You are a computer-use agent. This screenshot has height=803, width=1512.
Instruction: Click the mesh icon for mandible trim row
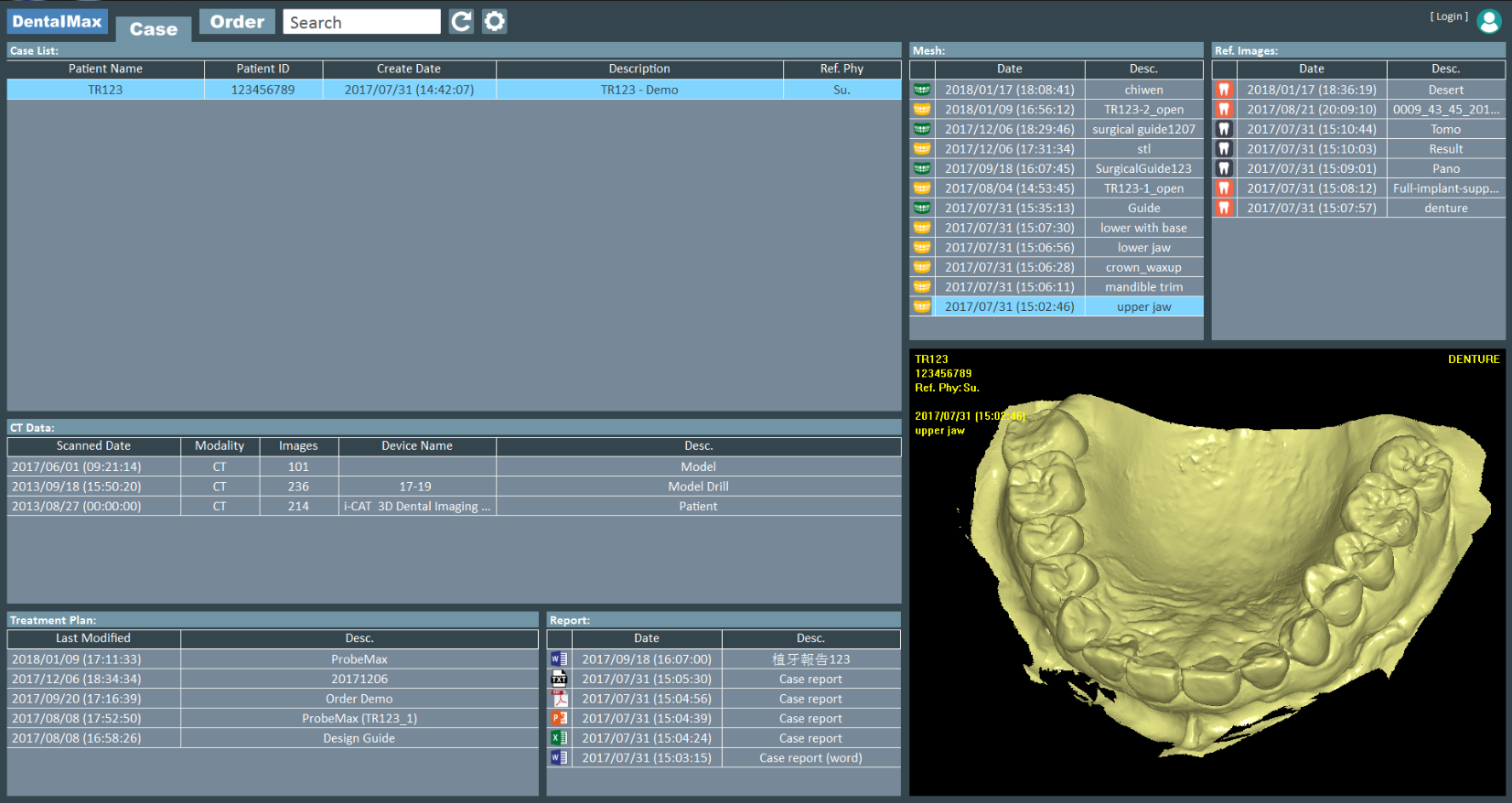pyautogui.click(x=922, y=287)
